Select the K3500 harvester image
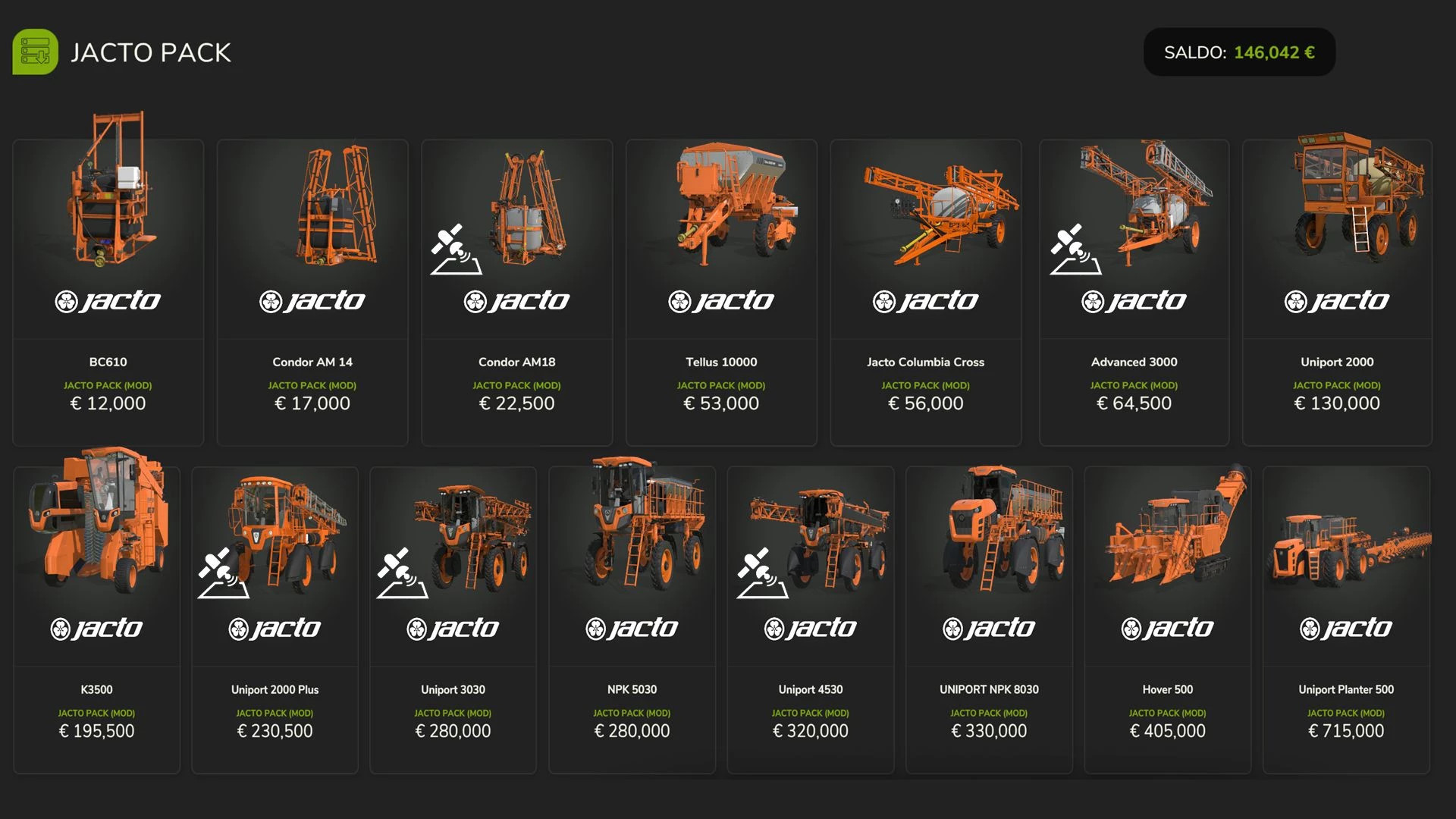 coord(96,521)
